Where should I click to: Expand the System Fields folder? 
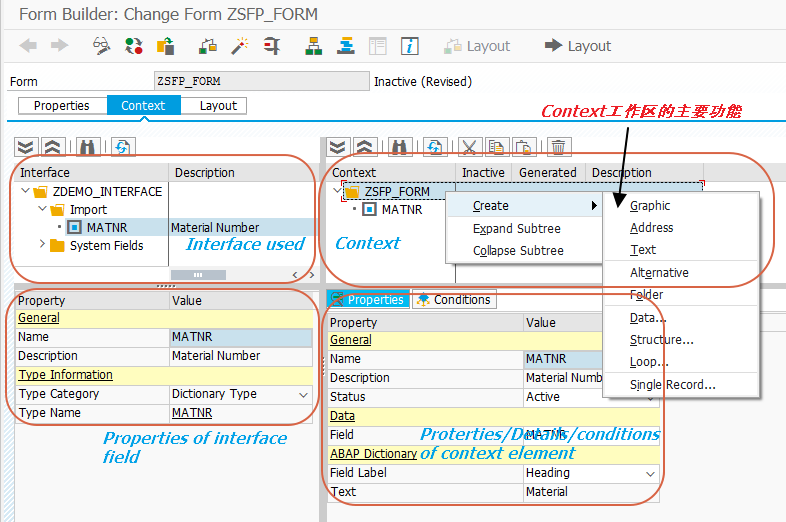coord(42,244)
